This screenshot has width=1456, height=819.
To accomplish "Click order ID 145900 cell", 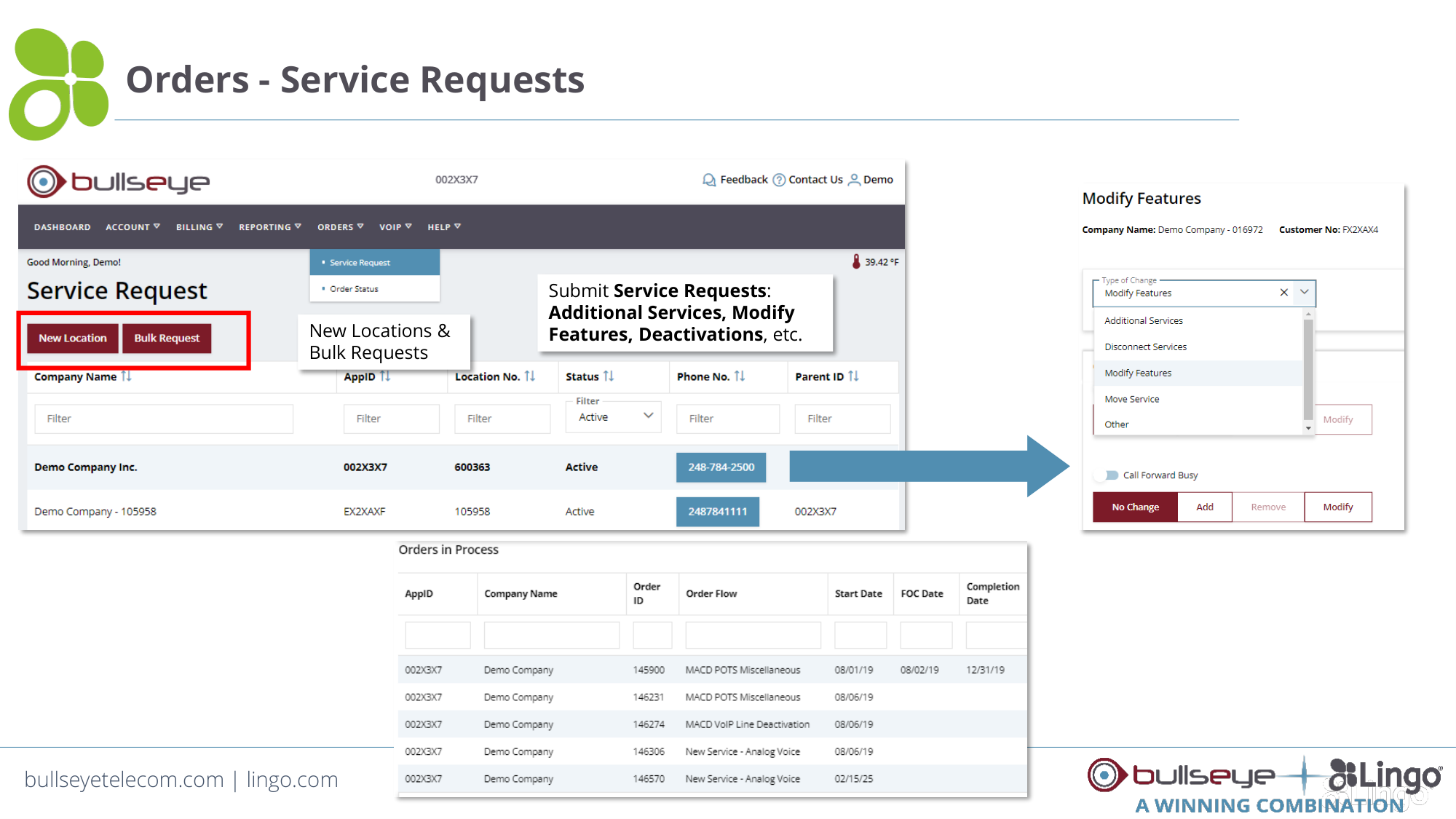I will (649, 670).
